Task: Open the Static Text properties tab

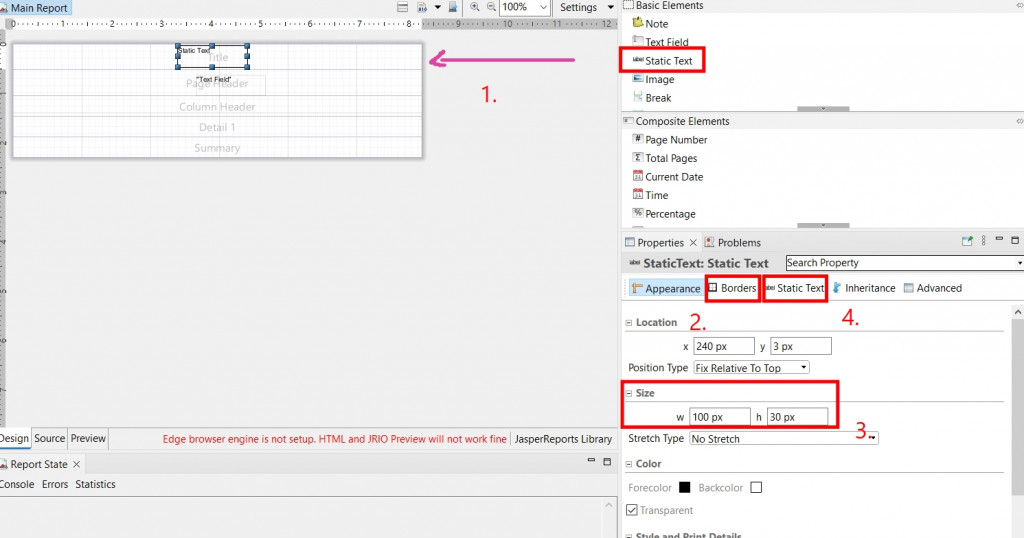Action: [x=795, y=288]
